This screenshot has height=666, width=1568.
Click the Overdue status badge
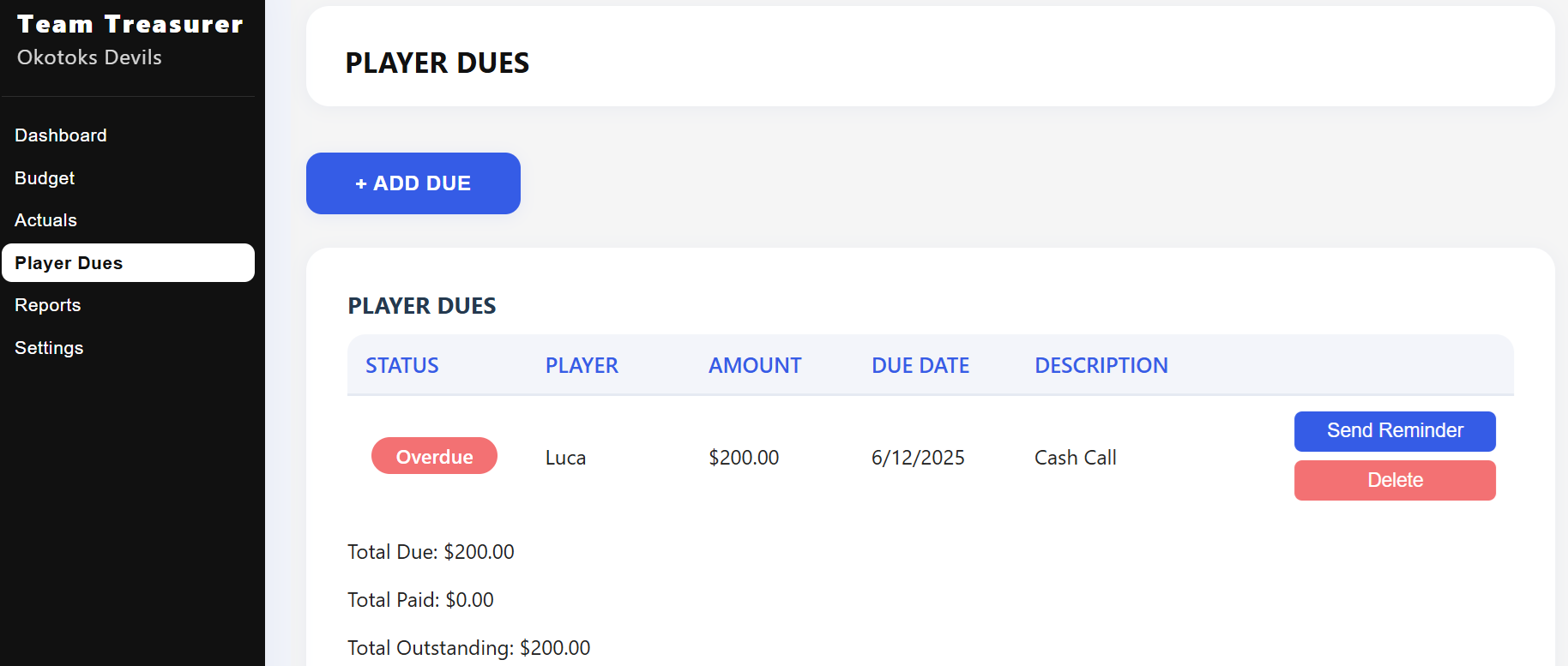434,456
